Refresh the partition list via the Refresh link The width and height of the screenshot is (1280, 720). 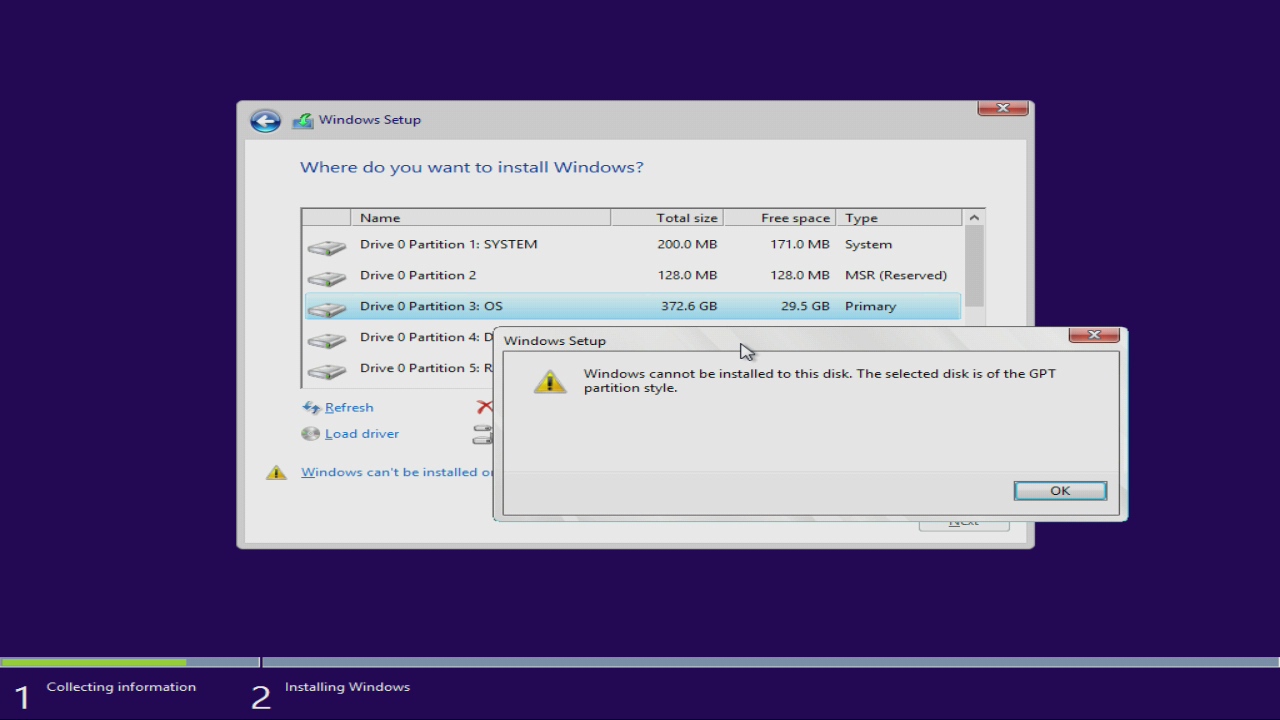(x=349, y=407)
